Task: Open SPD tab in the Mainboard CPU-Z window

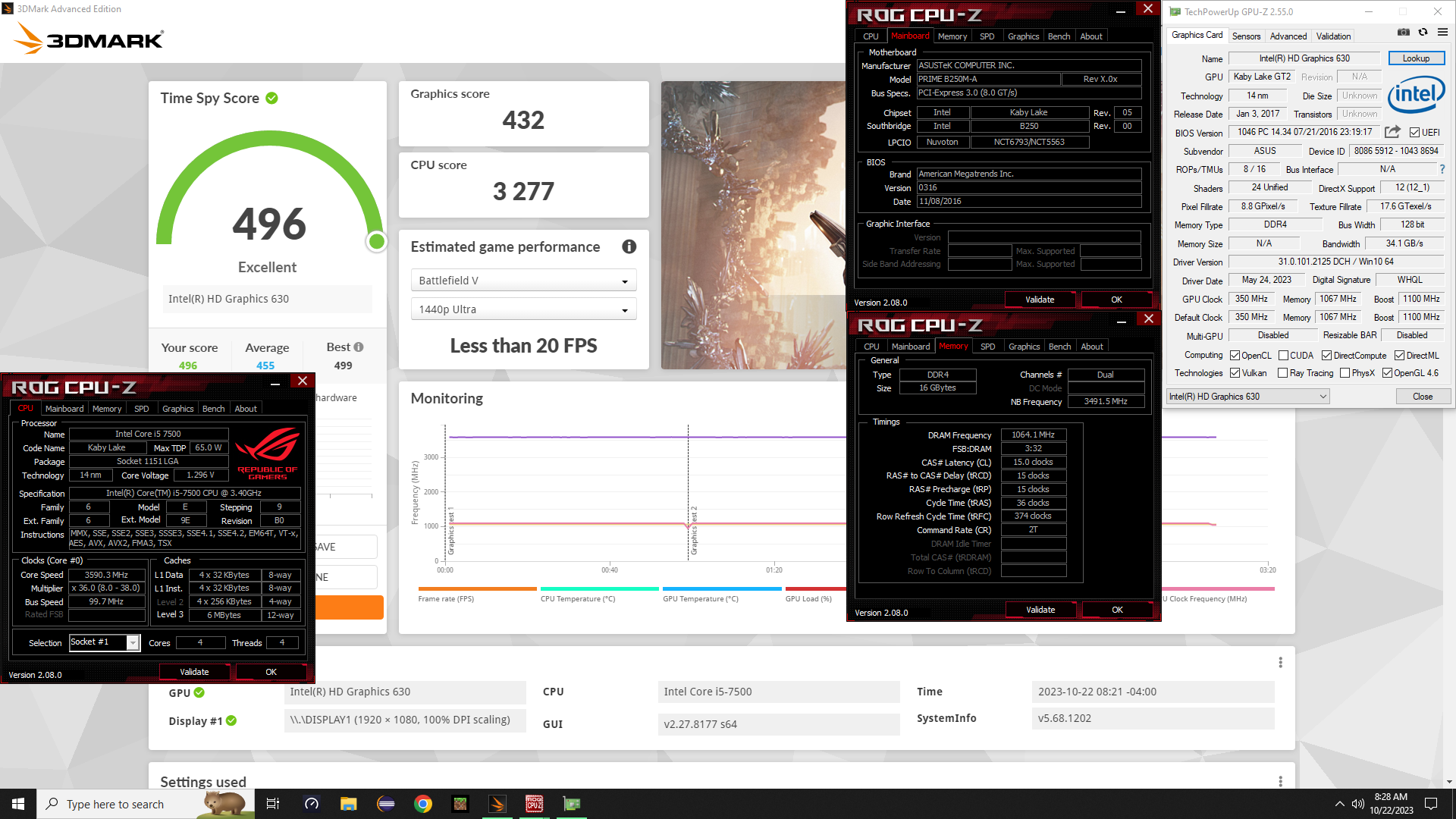Action: pos(987,36)
